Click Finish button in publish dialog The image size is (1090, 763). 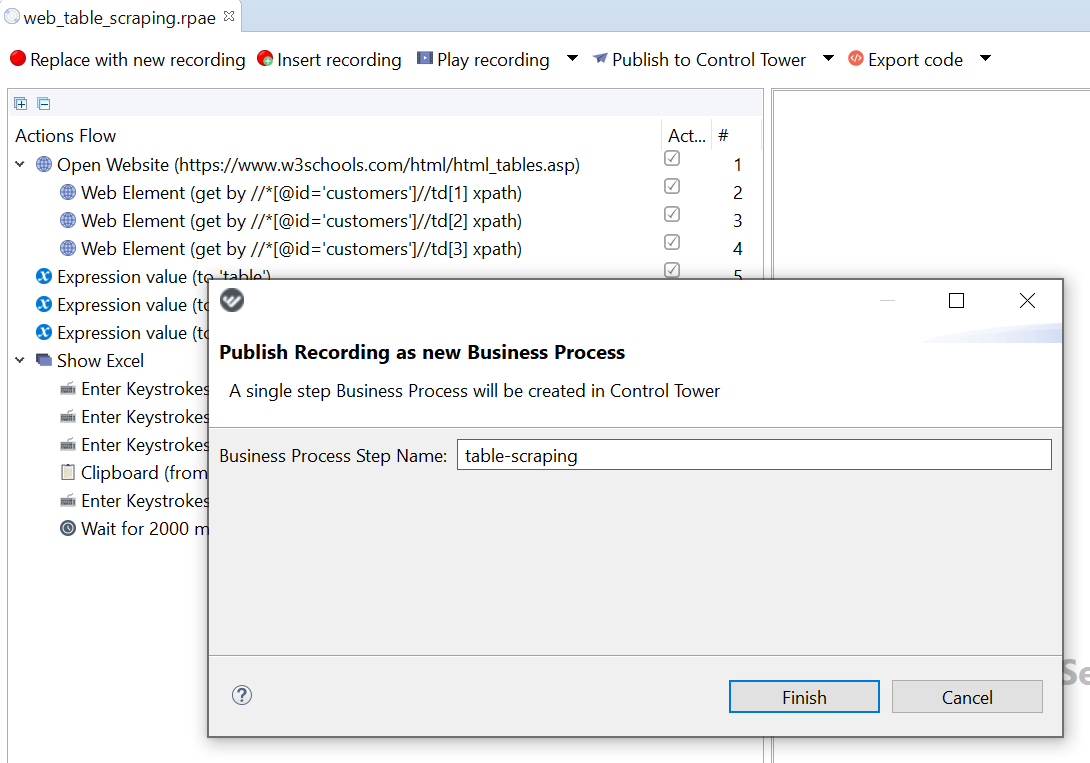pyautogui.click(x=804, y=697)
